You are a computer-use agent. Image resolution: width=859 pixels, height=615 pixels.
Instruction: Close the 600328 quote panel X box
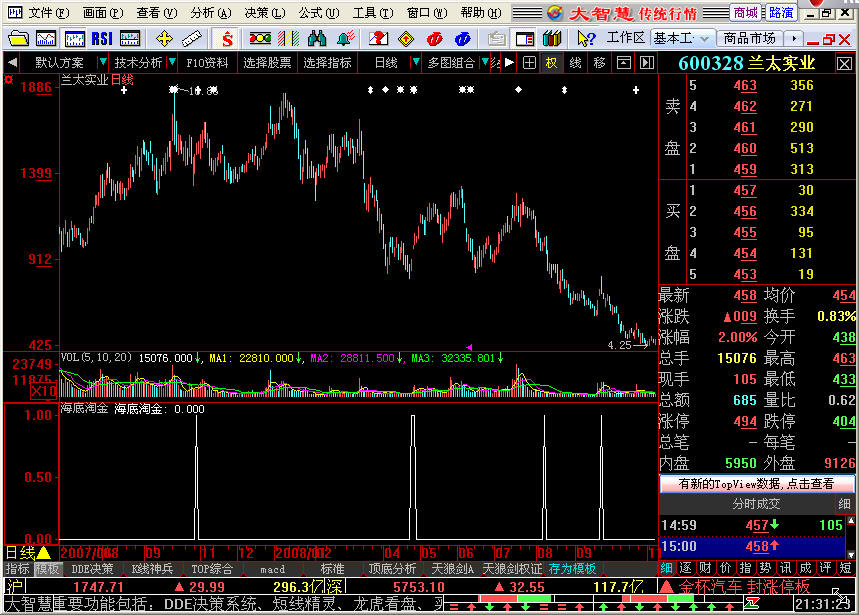click(844, 64)
